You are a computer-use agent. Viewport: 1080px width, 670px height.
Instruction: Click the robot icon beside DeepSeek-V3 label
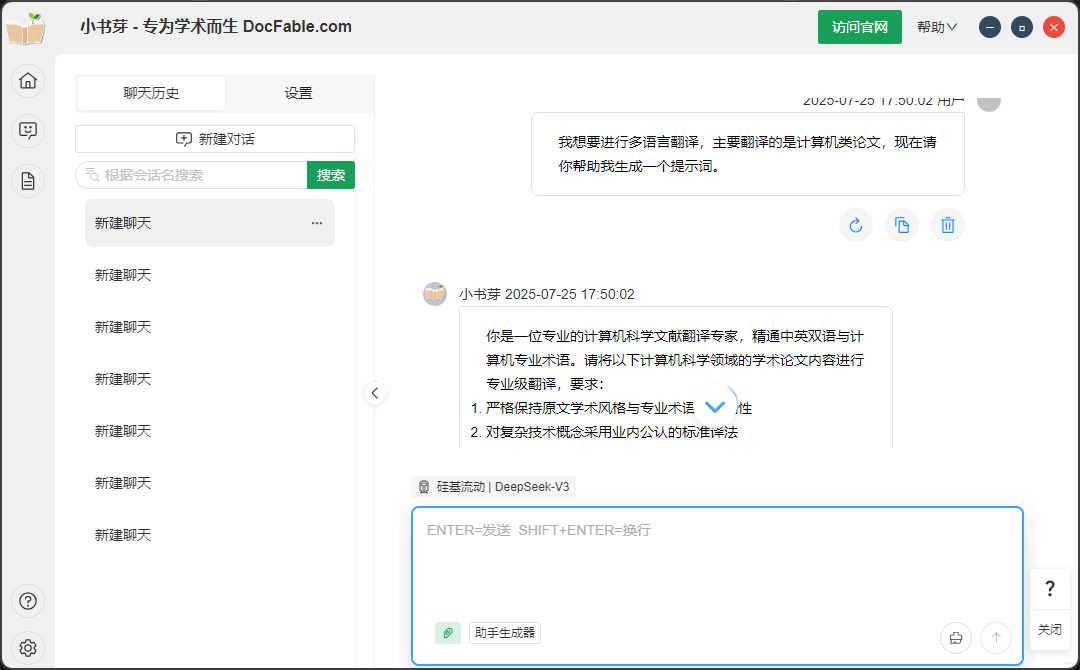[x=424, y=485]
